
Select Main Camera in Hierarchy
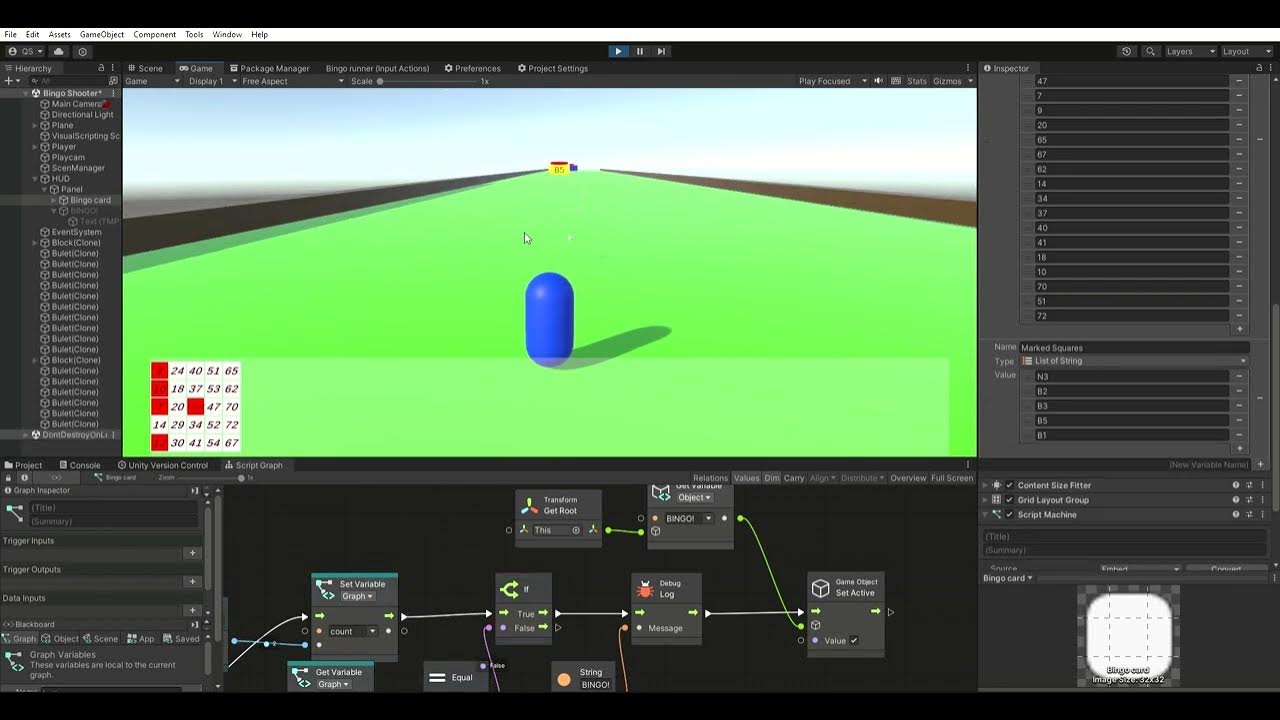[x=76, y=104]
